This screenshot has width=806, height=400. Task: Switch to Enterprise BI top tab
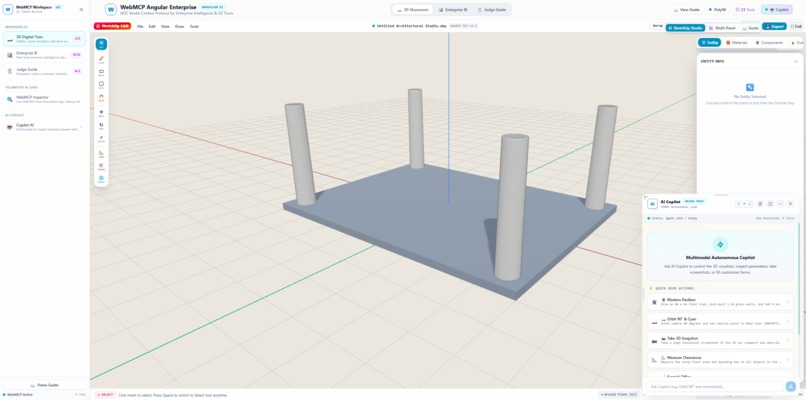coord(453,10)
